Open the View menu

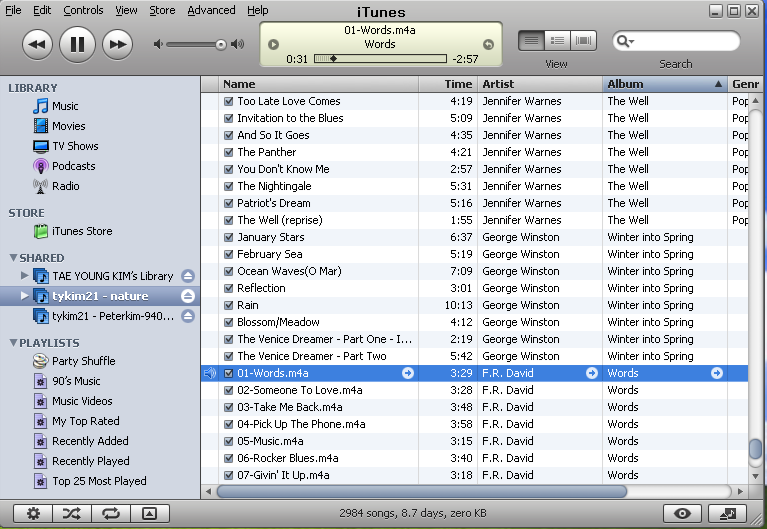[x=126, y=10]
